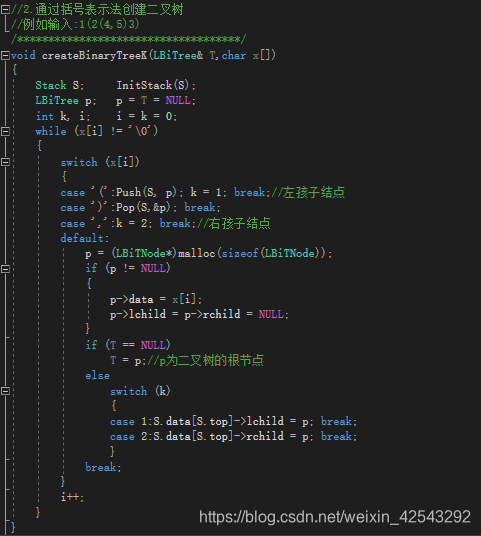
Task: Click the 'case 1:' lchild assignment line
Action: pyautogui.click(x=233, y=421)
